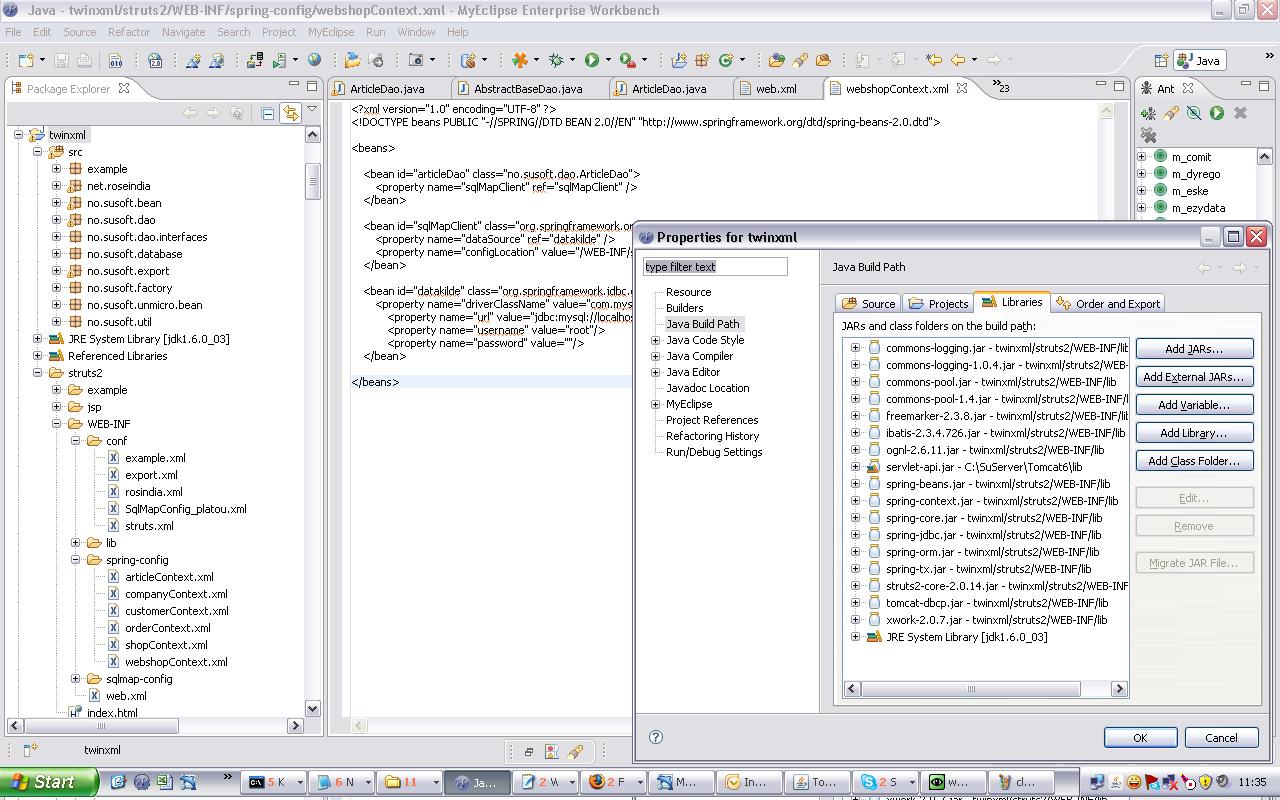Click the New wizard toolbar icon
The image size is (1280, 800).
pos(26,60)
